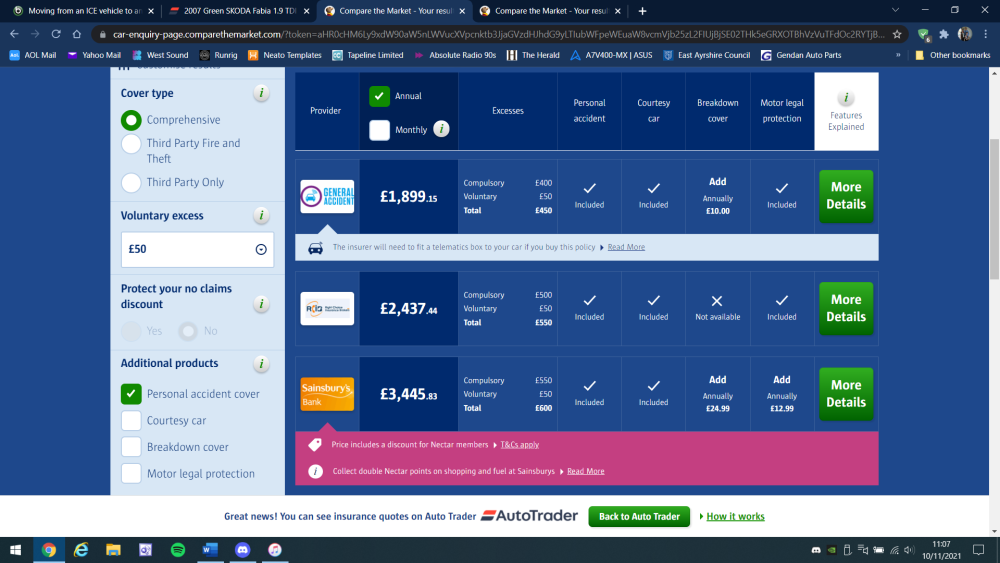Open More Details for Sainsbury's Bank
This screenshot has width=1000, height=563.
click(x=846, y=394)
